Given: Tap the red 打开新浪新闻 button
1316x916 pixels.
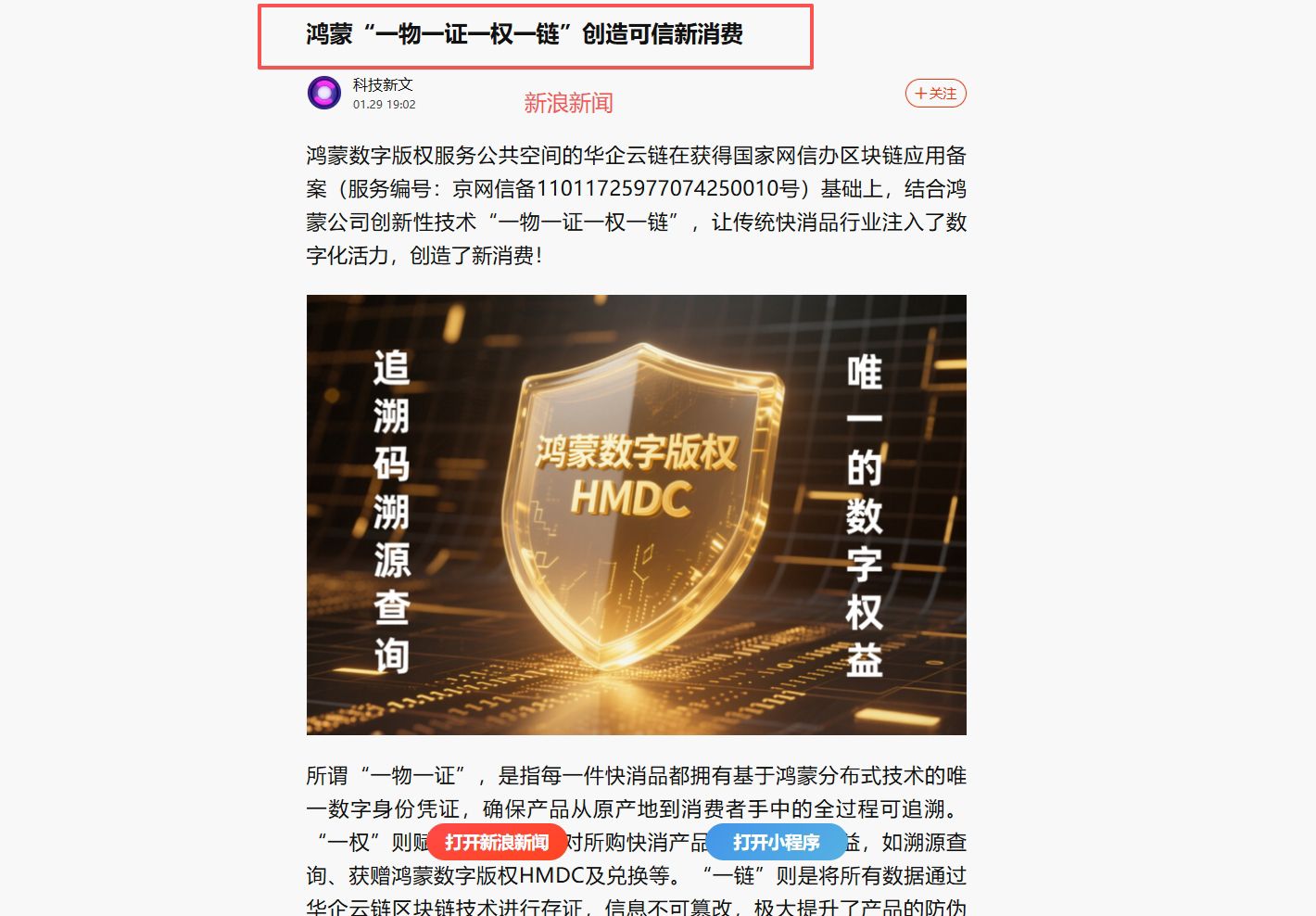Looking at the screenshot, I should 497,842.
